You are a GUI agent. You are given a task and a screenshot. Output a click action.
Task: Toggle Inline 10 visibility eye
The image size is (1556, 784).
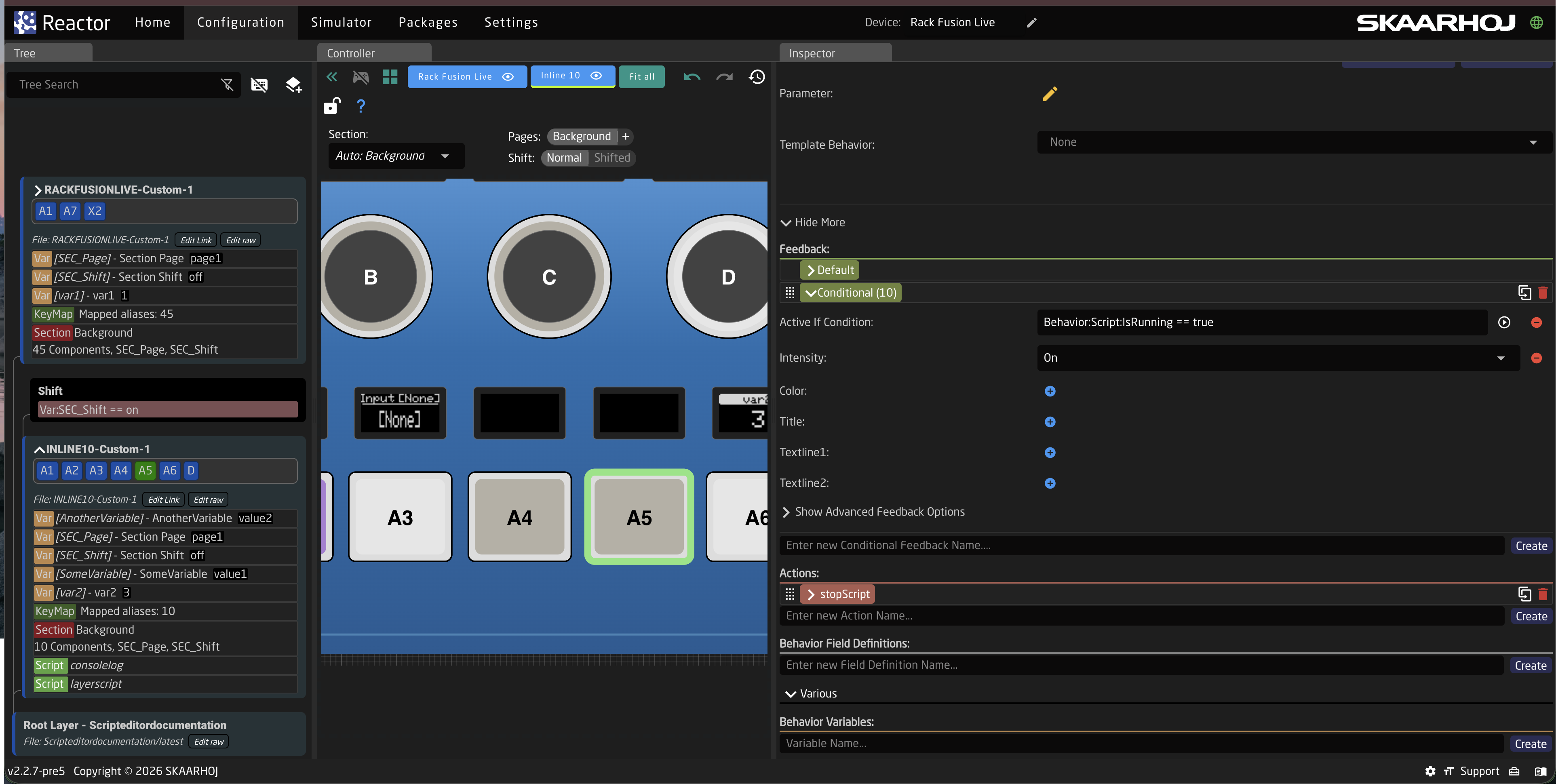(596, 76)
